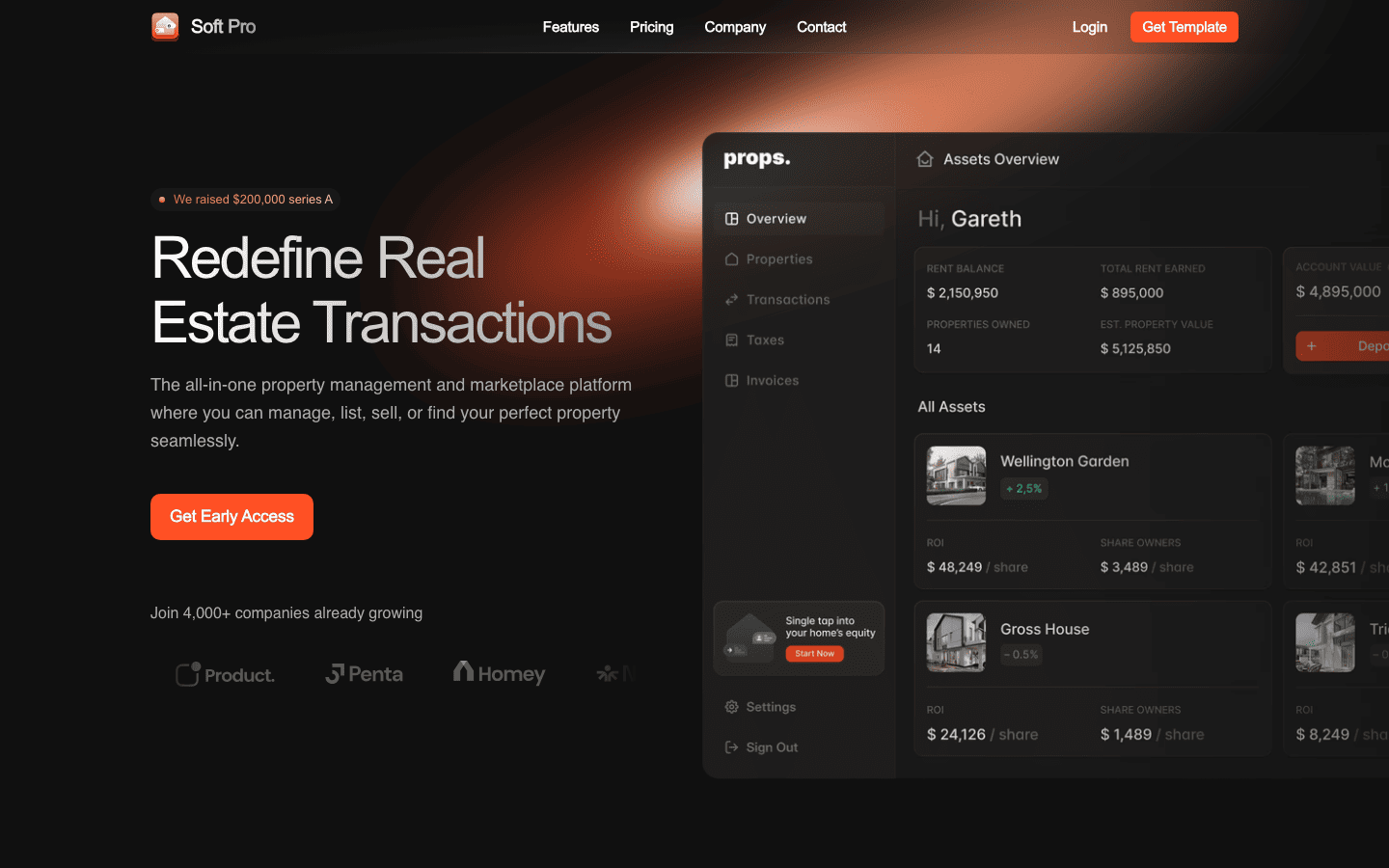Viewport: 1389px width, 868px height.
Task: Open the Features nav link
Action: pyautogui.click(x=570, y=27)
